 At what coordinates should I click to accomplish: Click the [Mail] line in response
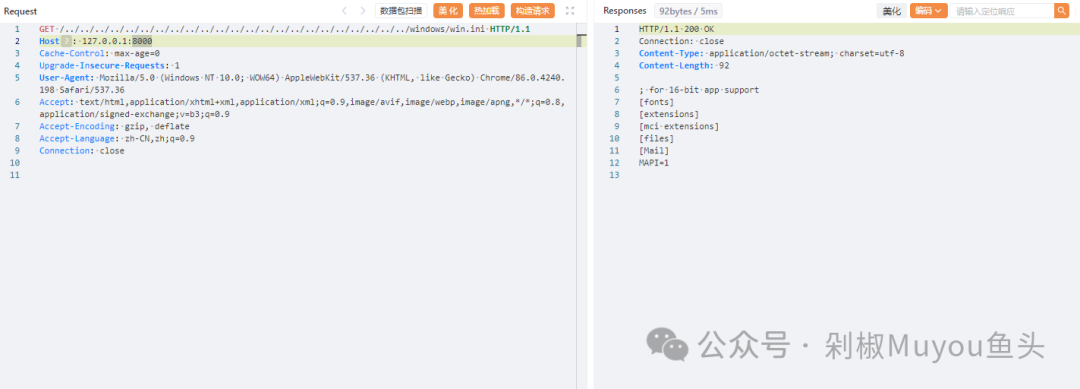pos(654,151)
